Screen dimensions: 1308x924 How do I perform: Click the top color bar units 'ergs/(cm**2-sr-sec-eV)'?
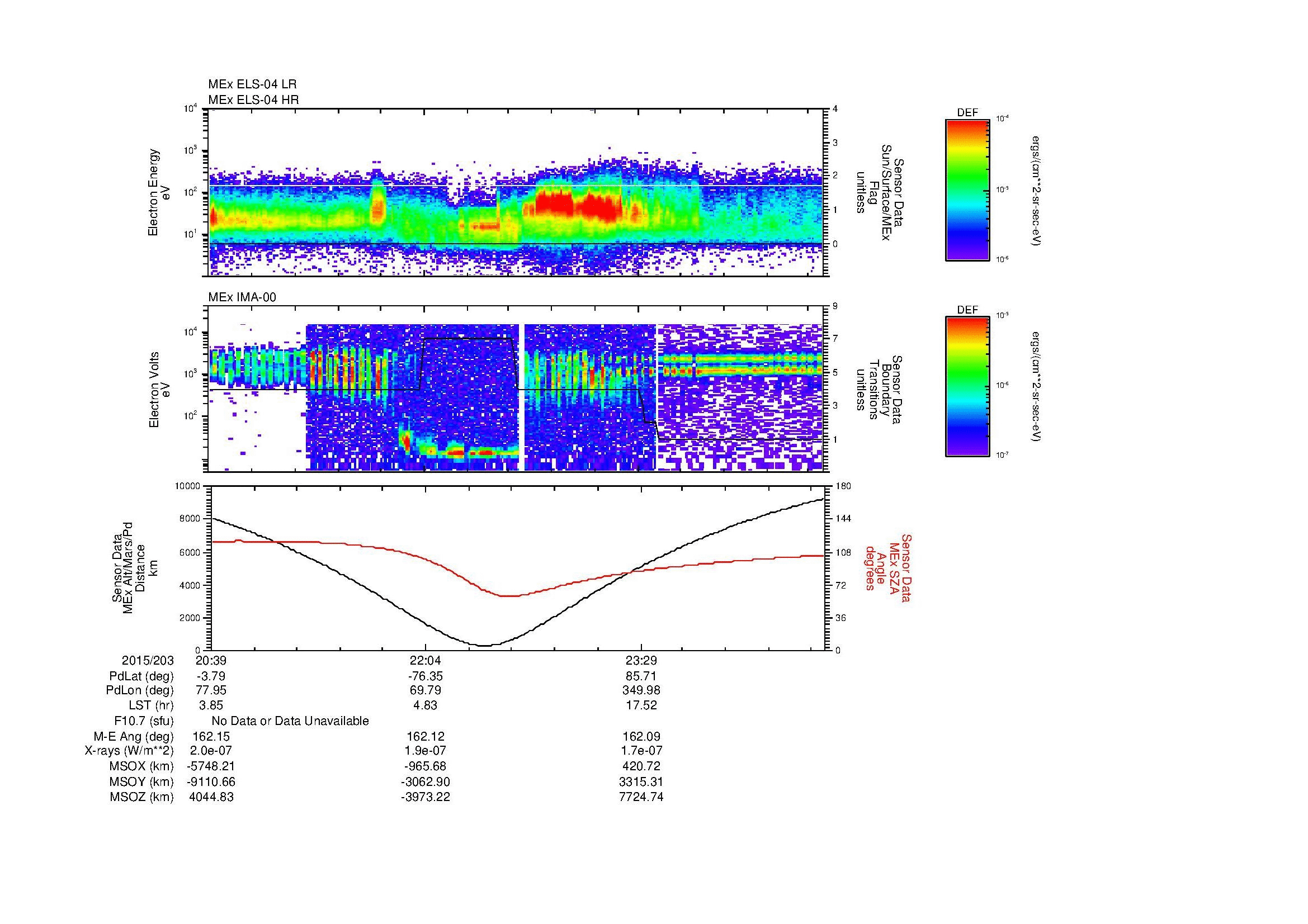click(x=1036, y=191)
